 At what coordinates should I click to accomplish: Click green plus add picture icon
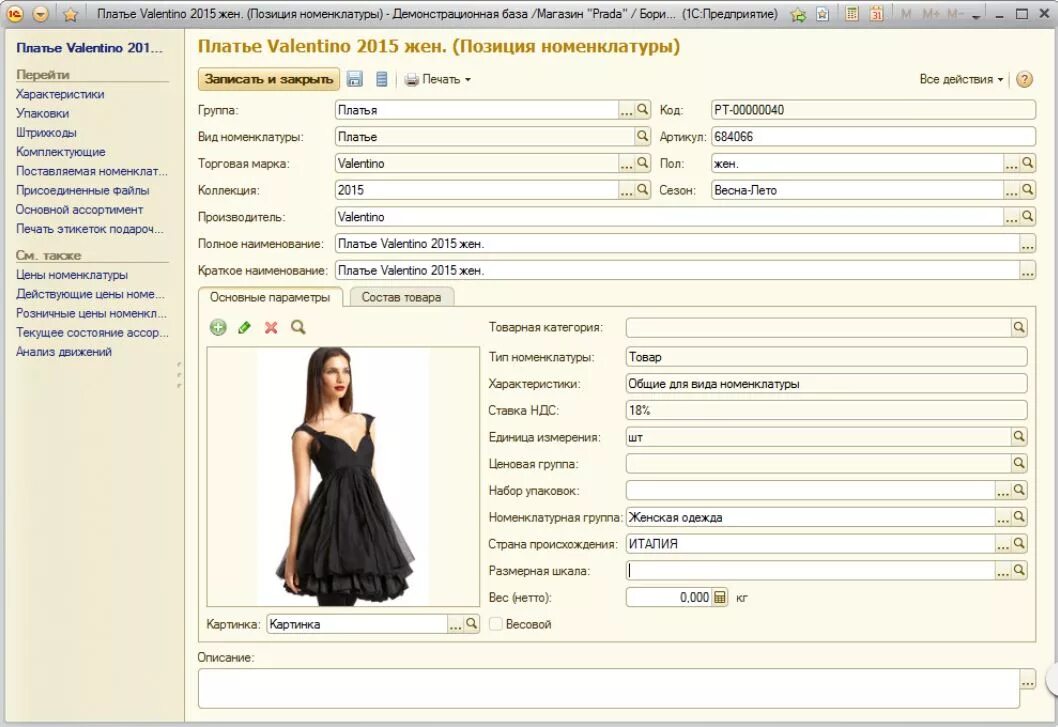pyautogui.click(x=218, y=327)
